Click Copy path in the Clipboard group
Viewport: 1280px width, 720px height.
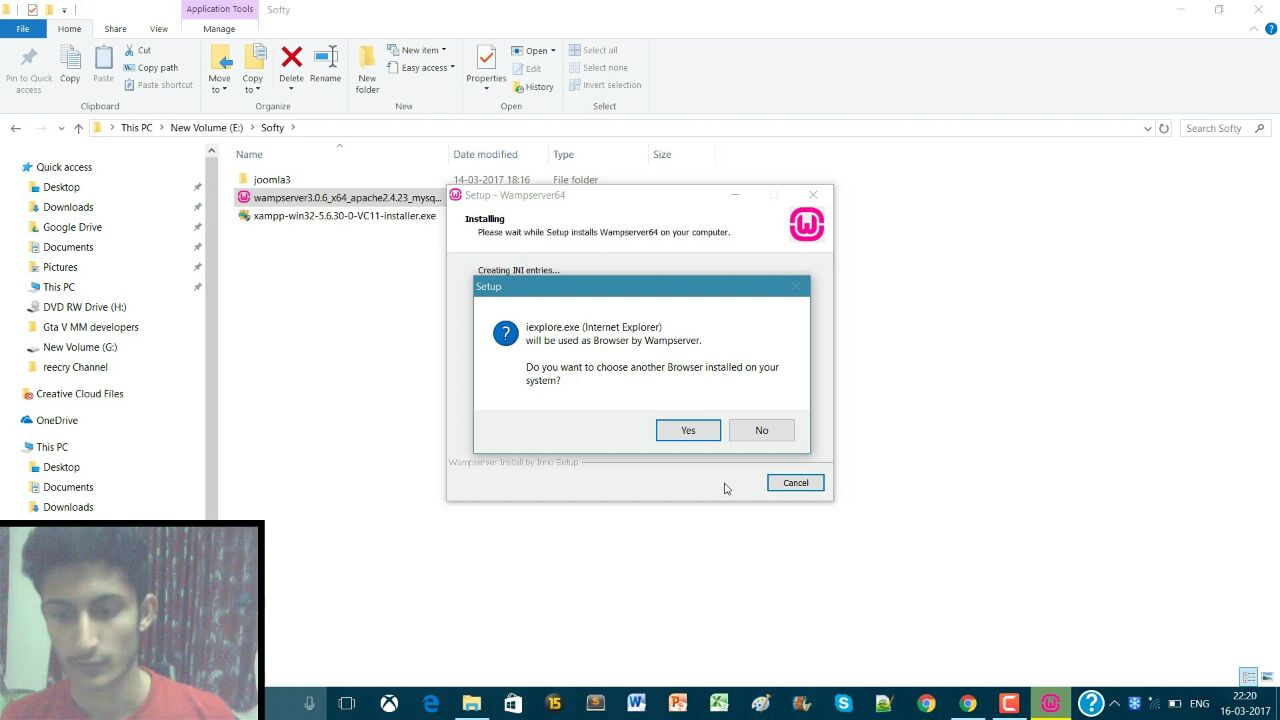tap(151, 68)
